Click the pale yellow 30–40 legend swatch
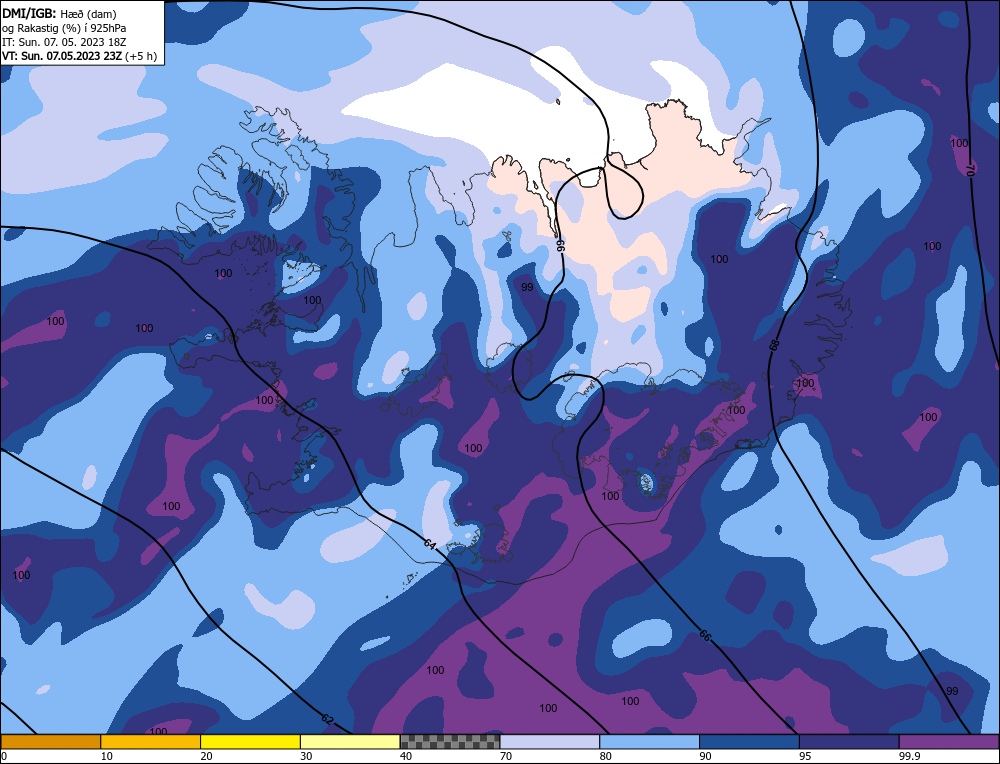This screenshot has height=764, width=1000. (x=350, y=741)
